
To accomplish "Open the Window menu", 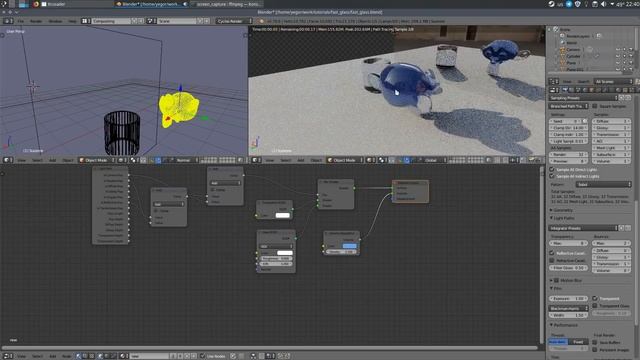I will coord(56,21).
